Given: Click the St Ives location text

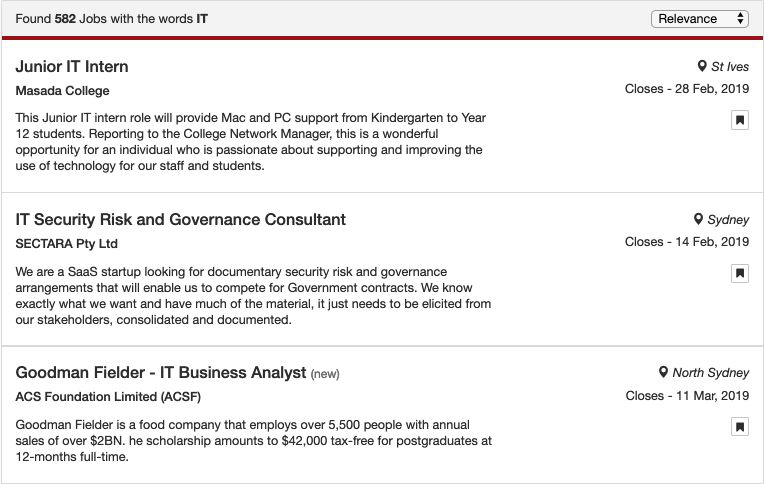Looking at the screenshot, I should point(730,67).
